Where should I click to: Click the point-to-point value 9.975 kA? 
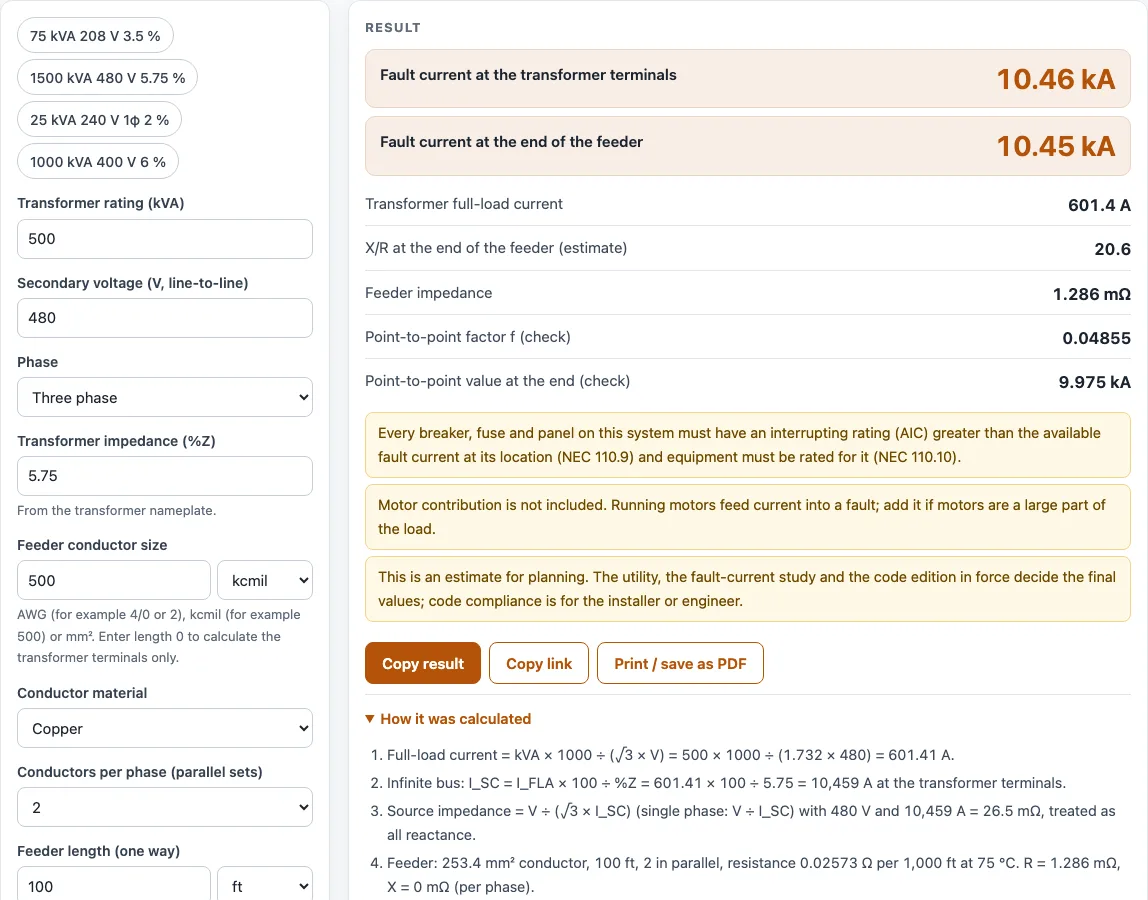(x=1095, y=382)
